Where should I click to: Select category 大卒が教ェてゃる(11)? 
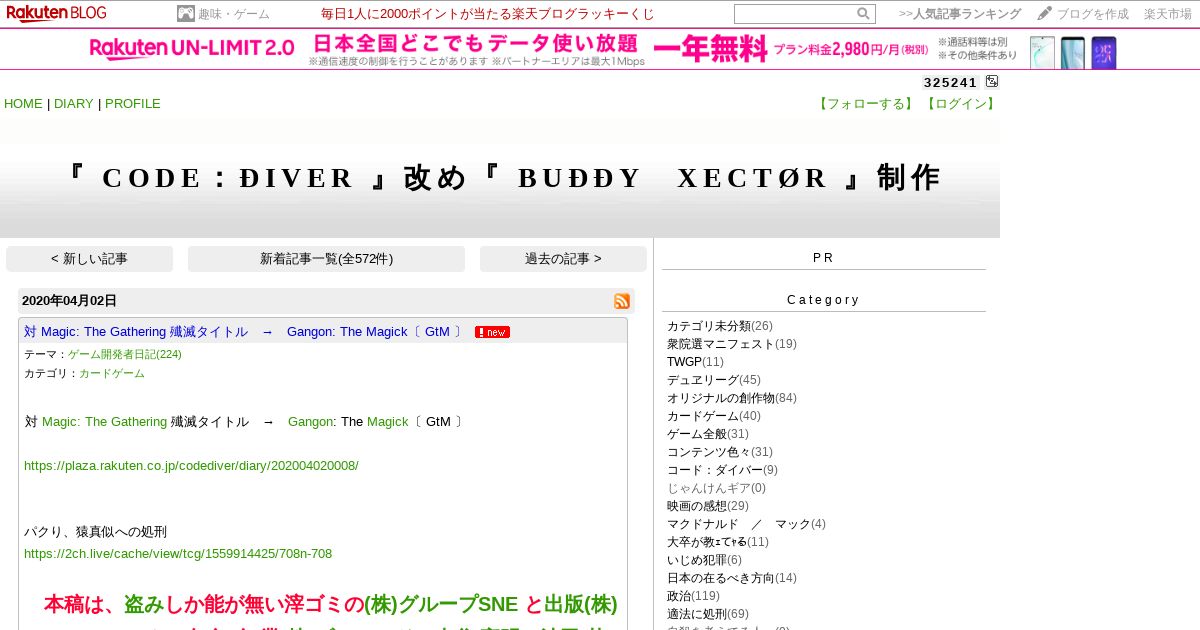pos(718,542)
